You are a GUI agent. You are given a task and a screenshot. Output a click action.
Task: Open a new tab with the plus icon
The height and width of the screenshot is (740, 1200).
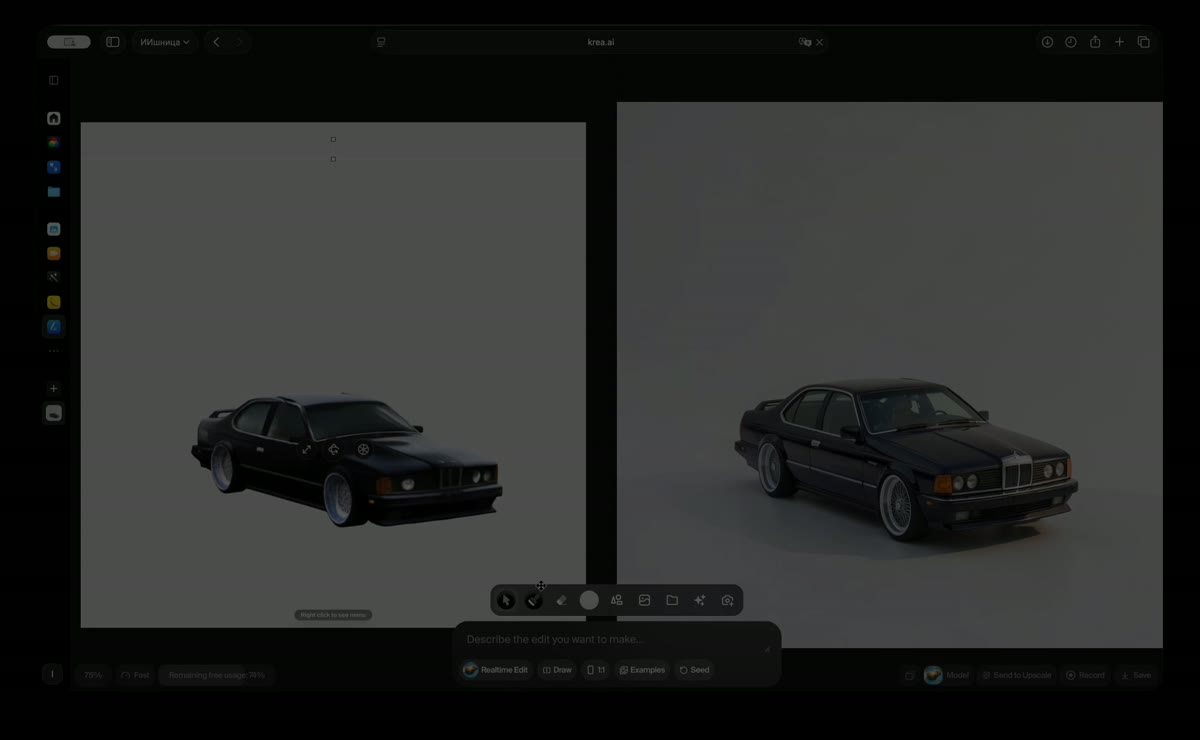click(1119, 42)
